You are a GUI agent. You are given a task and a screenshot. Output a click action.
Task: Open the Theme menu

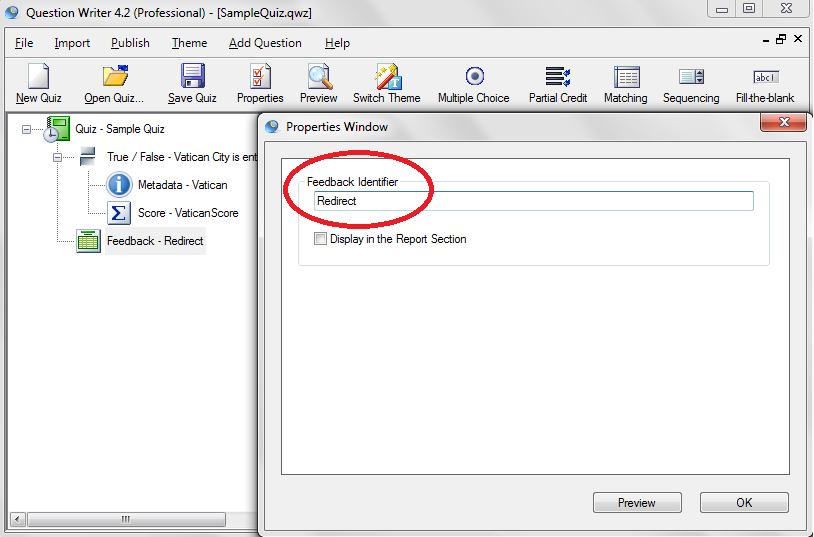(x=189, y=43)
